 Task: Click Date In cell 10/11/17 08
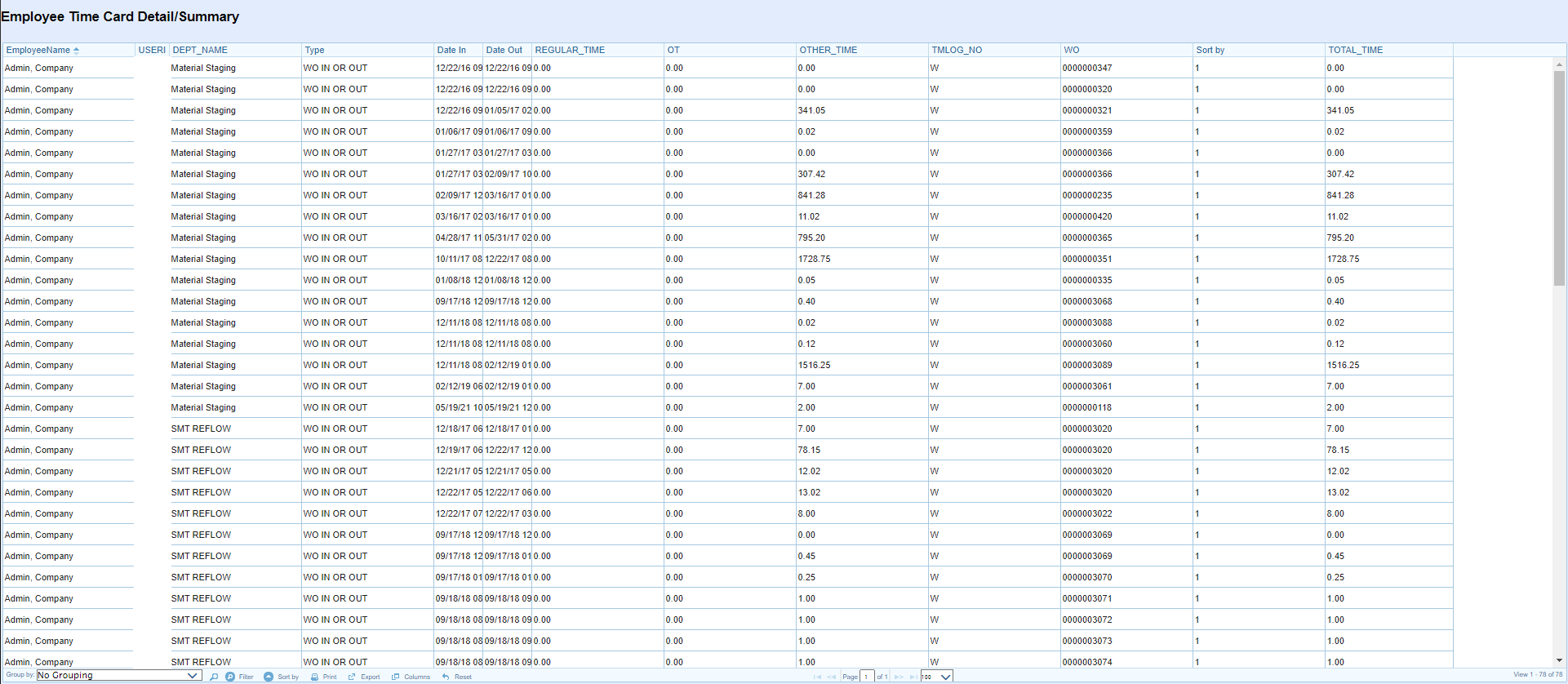(x=459, y=259)
